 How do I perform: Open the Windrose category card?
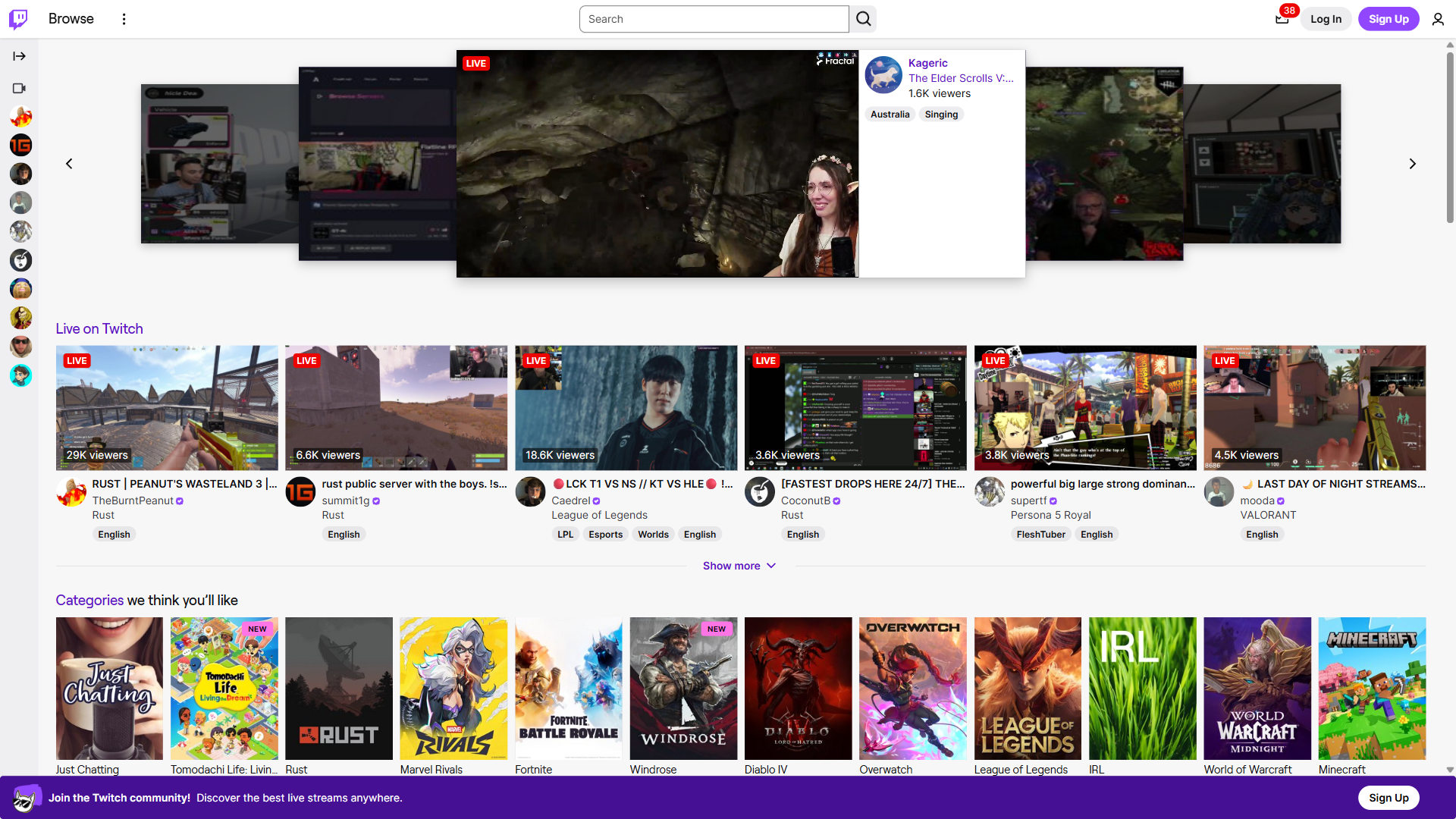coord(683,689)
